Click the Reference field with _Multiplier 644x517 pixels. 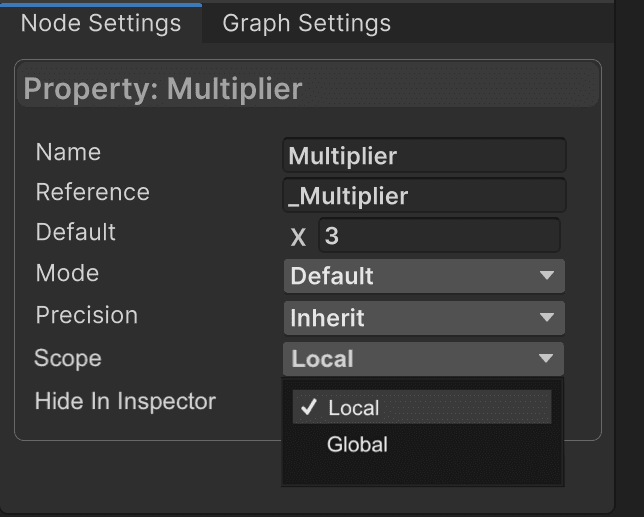[x=424, y=196]
